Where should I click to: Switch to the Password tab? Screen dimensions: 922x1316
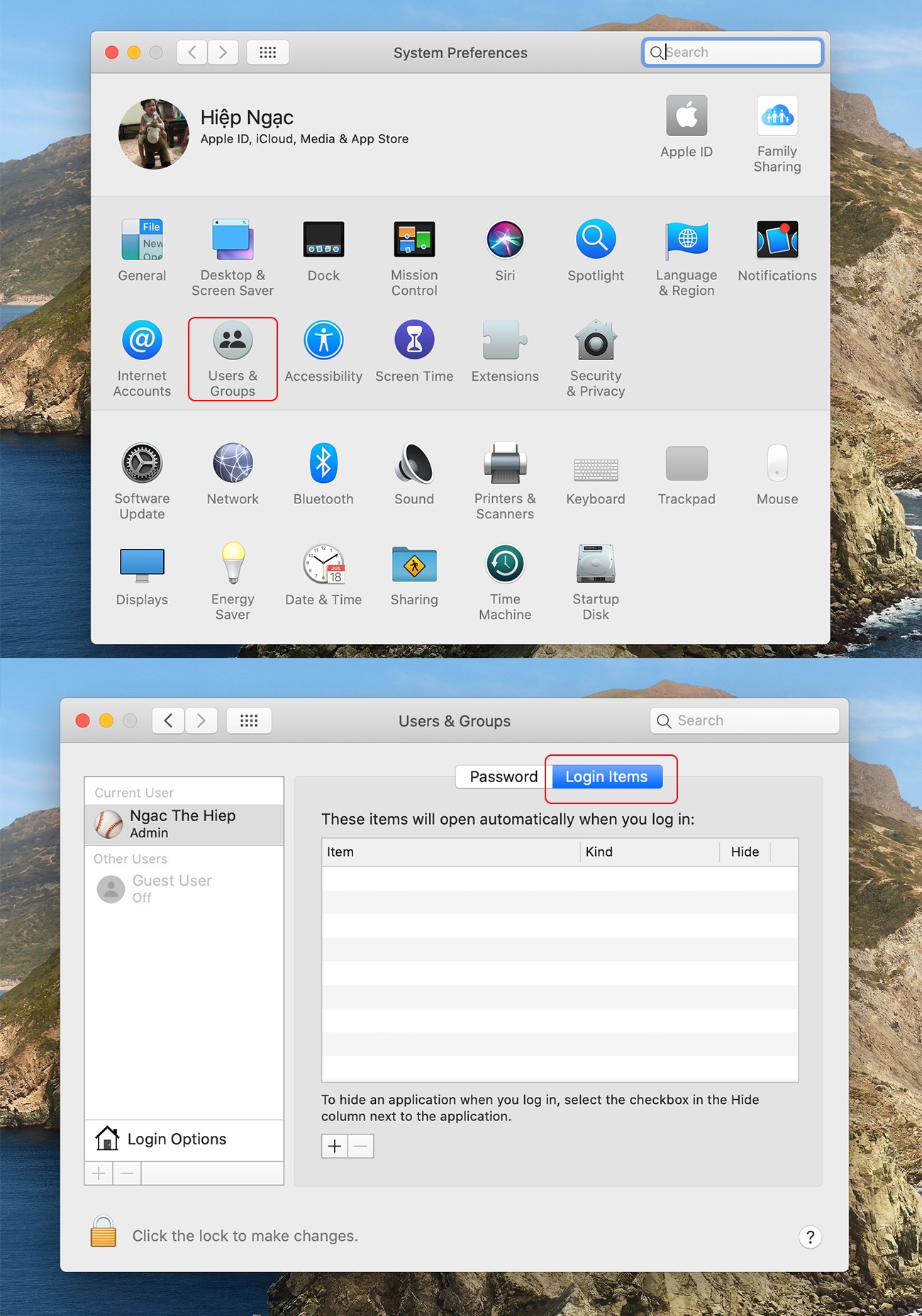[x=504, y=776]
